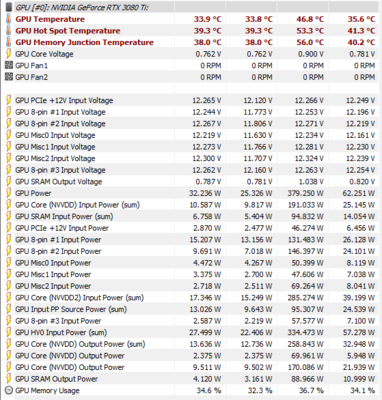The height and width of the screenshot is (400, 382).
Task: Click lightning icon beside GPU Misc1 Input Voltage
Action: 9,147
